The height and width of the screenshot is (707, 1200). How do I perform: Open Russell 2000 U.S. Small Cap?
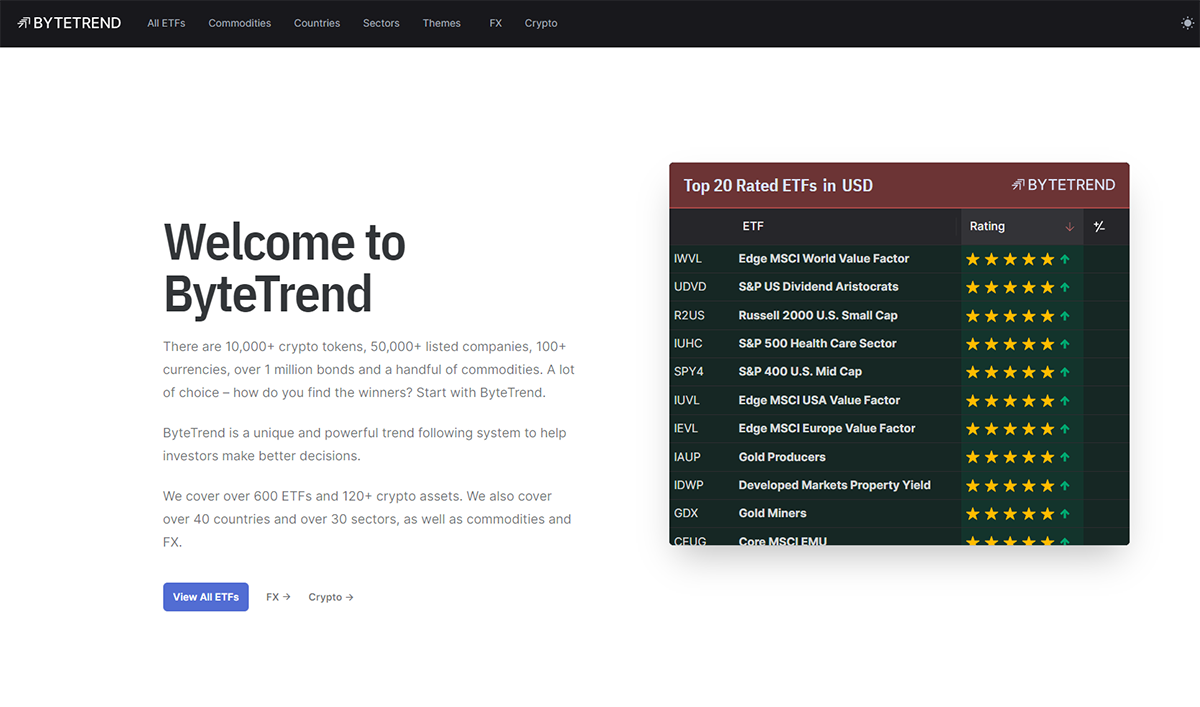818,315
